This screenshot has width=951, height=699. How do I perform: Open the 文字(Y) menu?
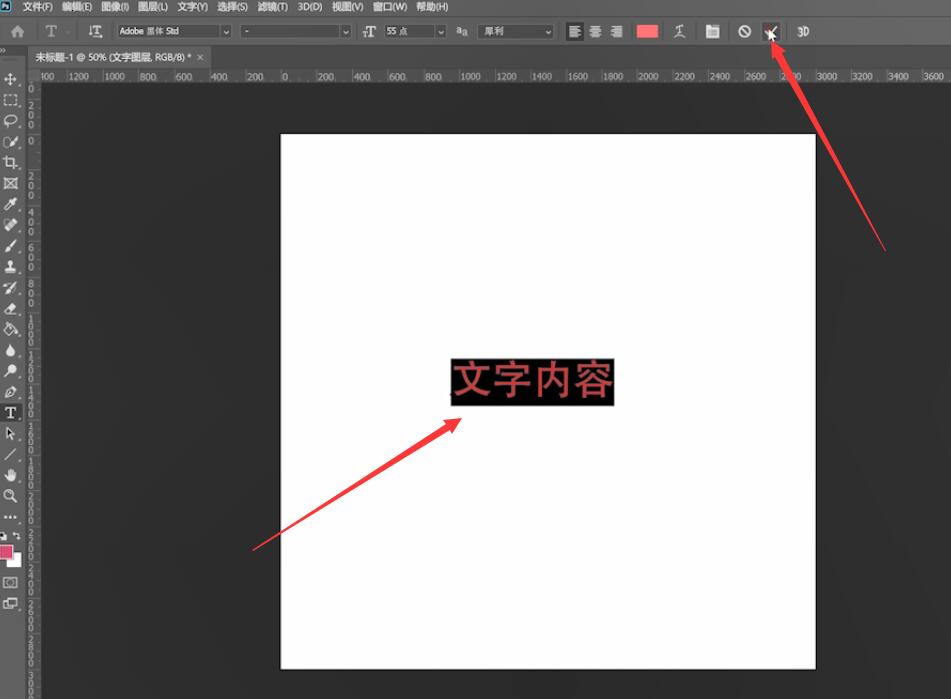[x=193, y=7]
